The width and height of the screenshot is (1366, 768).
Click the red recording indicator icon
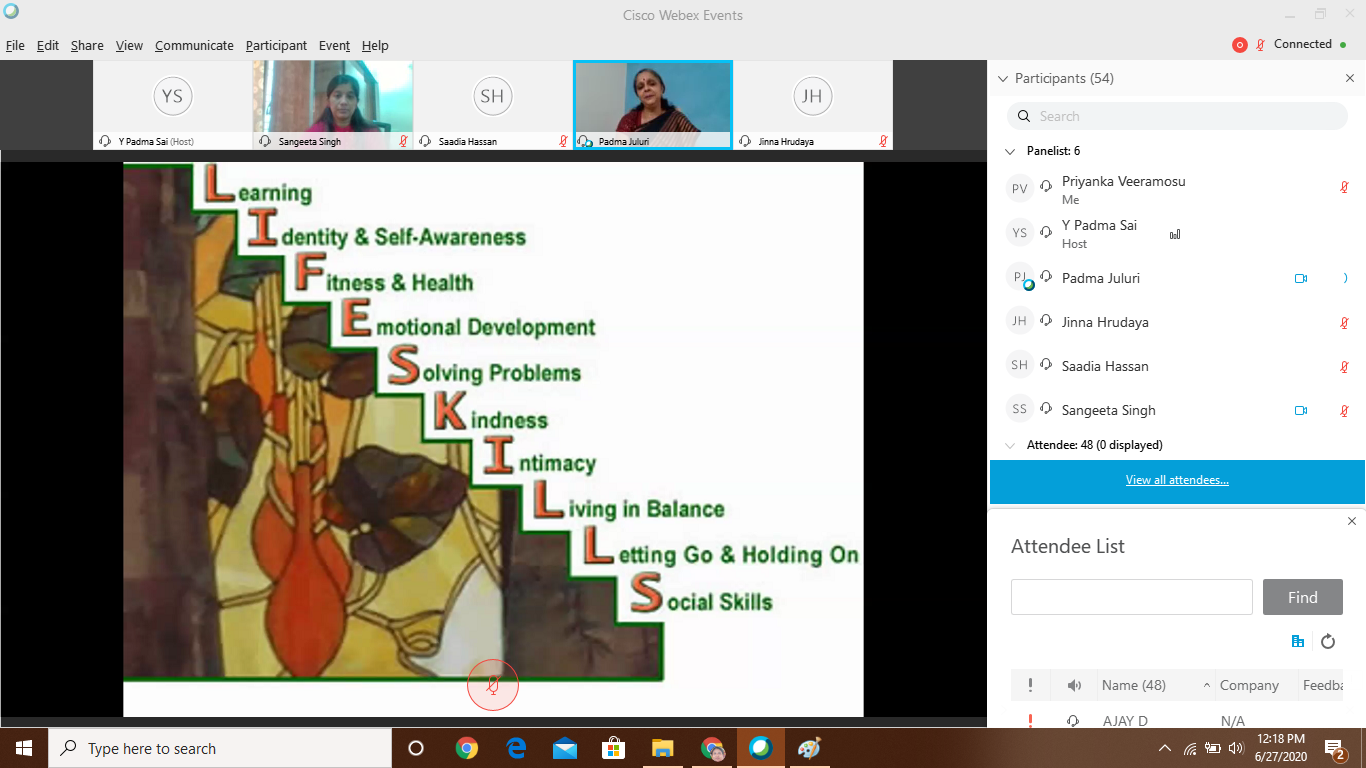[1240, 45]
